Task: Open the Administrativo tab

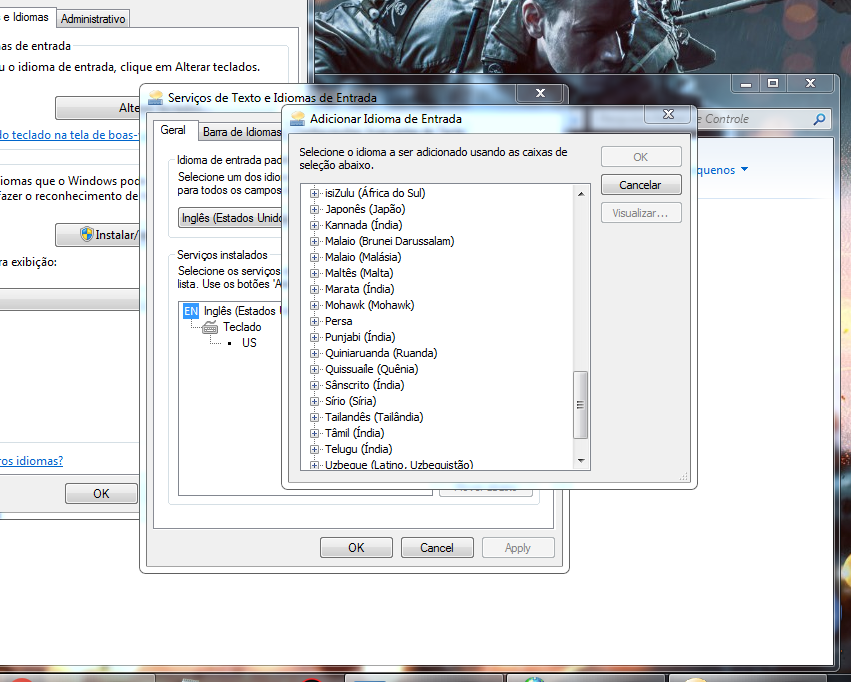Action: (x=93, y=19)
